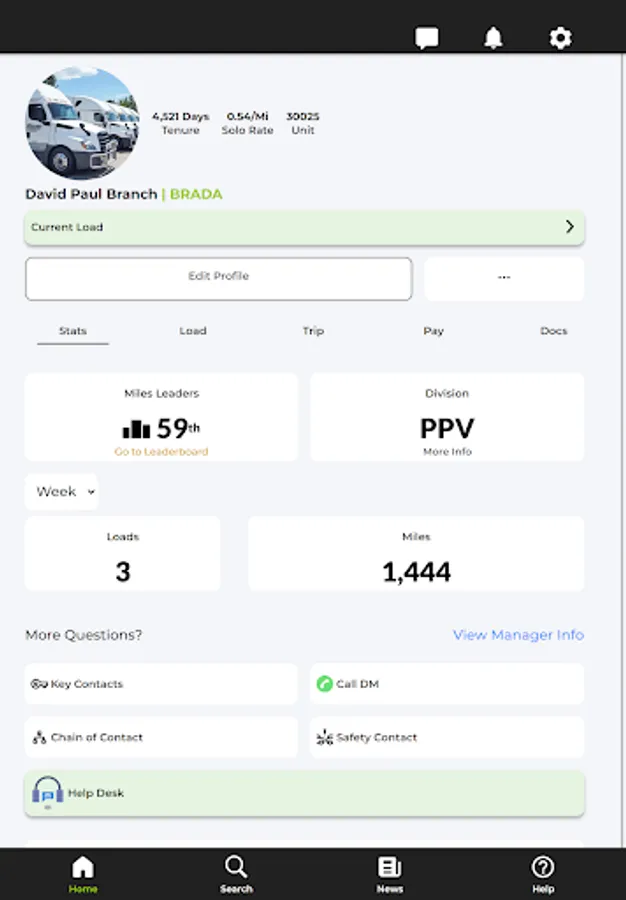Follow the Go to Leaderboard link

pyautogui.click(x=161, y=452)
